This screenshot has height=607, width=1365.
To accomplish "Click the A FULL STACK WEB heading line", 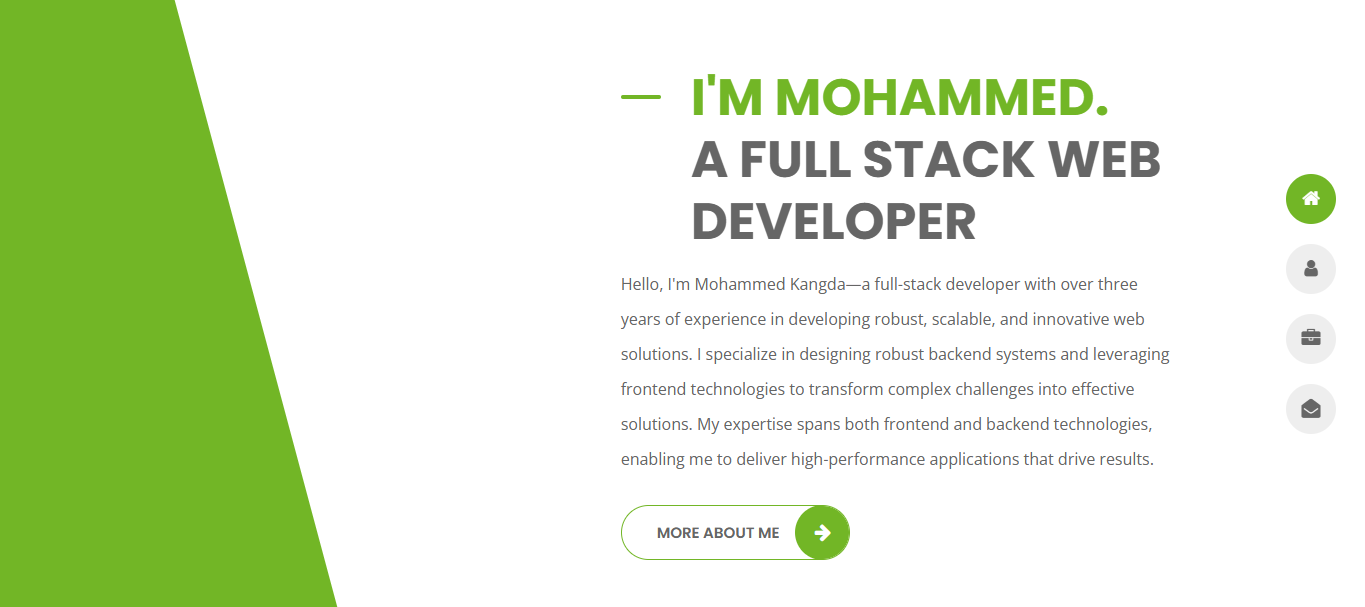I will tap(926, 159).
